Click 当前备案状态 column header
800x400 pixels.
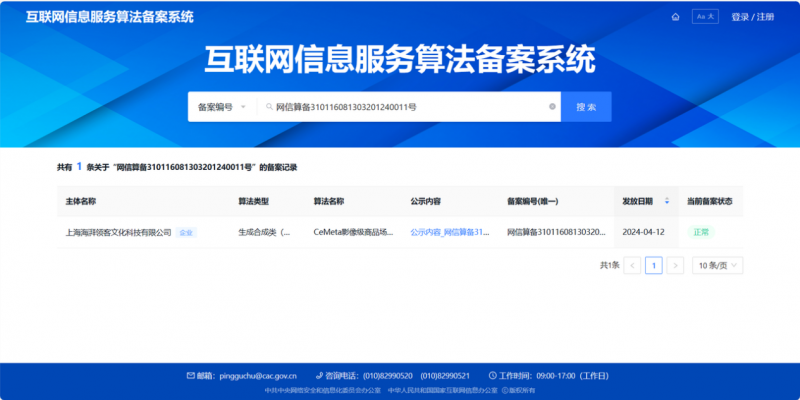click(710, 202)
